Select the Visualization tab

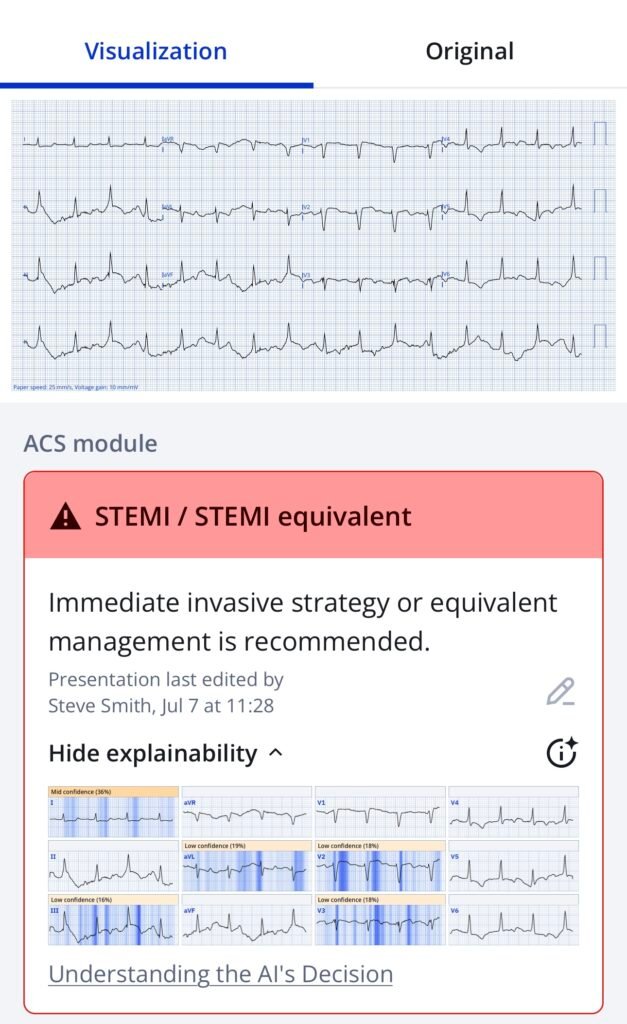click(155, 51)
